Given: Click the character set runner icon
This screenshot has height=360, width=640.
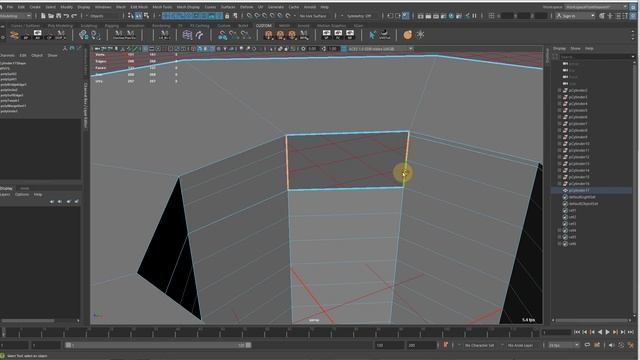Looking at the screenshot, I should click(x=446, y=345).
